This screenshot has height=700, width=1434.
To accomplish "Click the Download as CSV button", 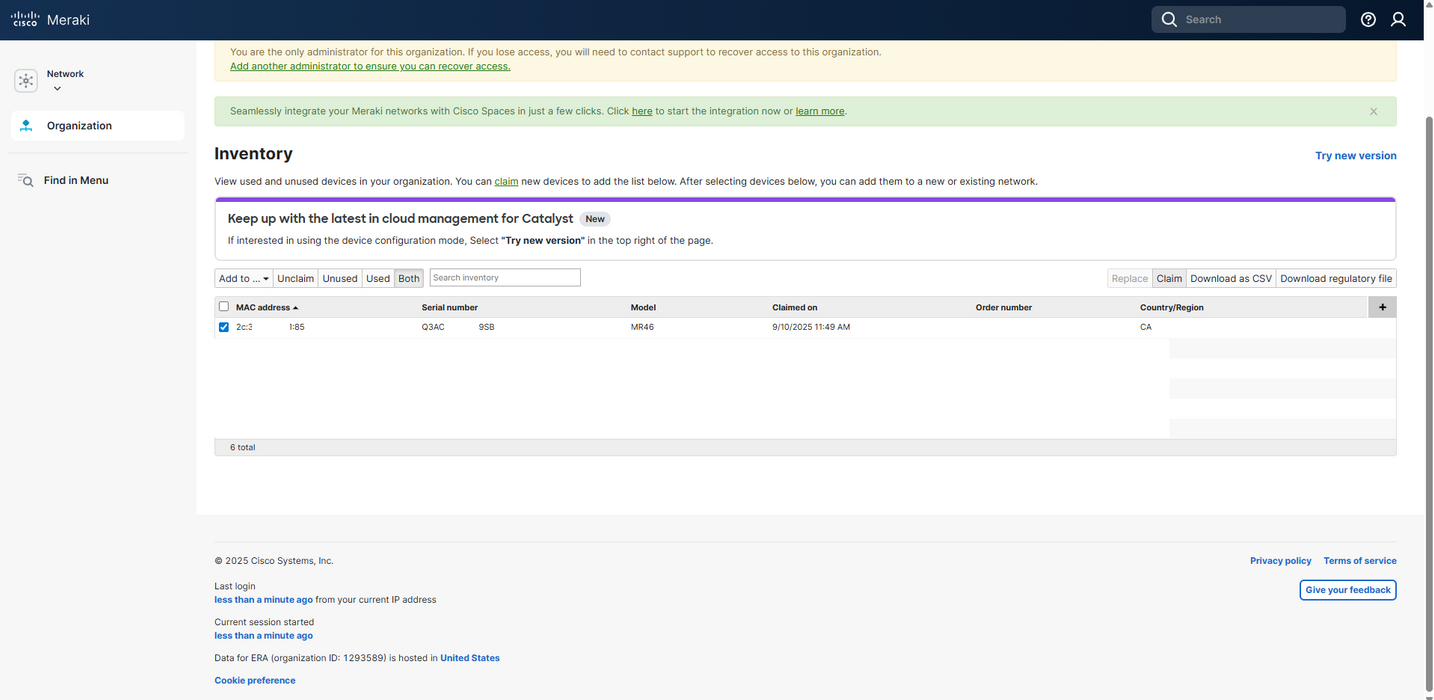I will 1230,278.
